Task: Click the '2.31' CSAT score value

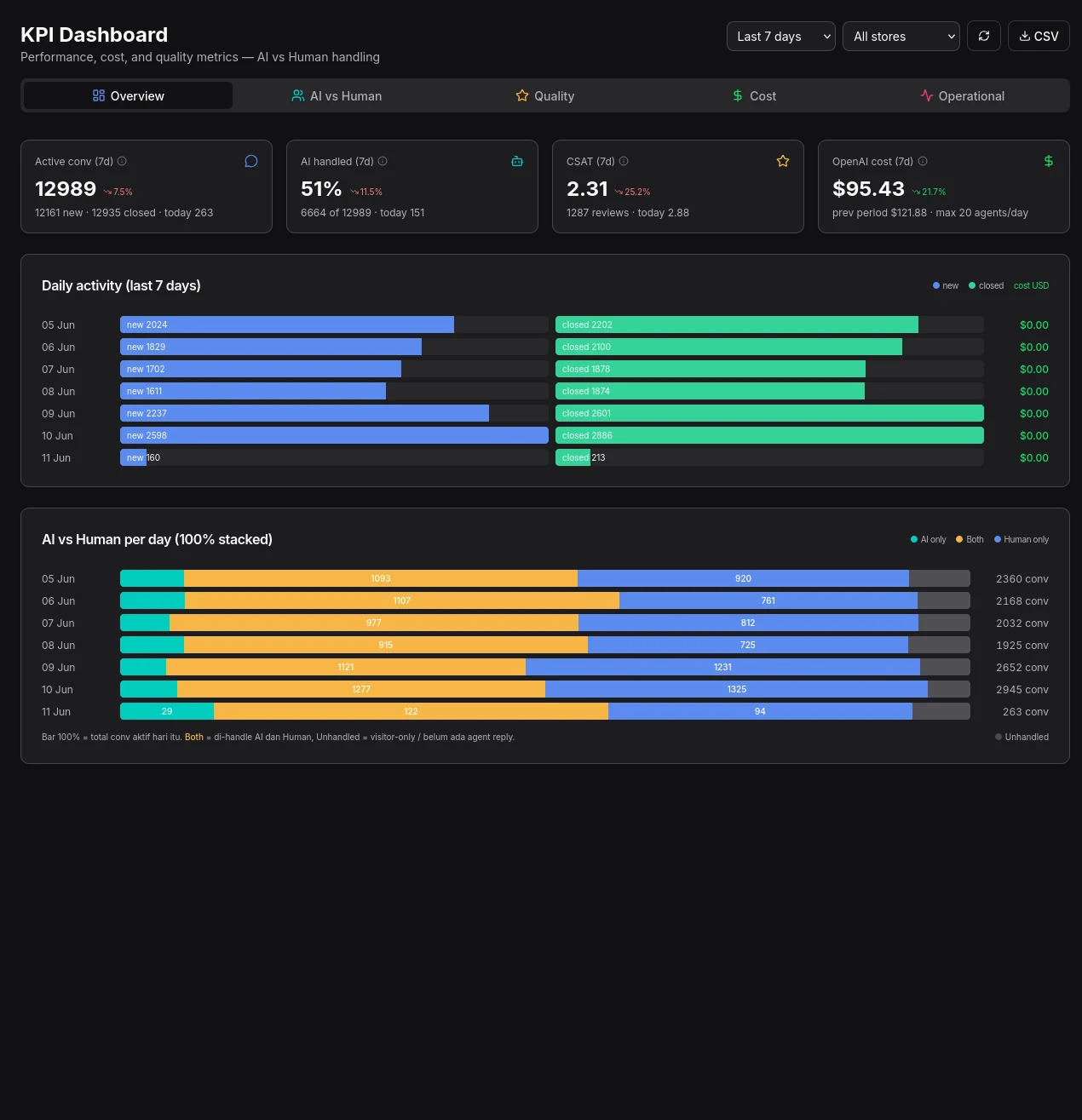Action: 587,189
